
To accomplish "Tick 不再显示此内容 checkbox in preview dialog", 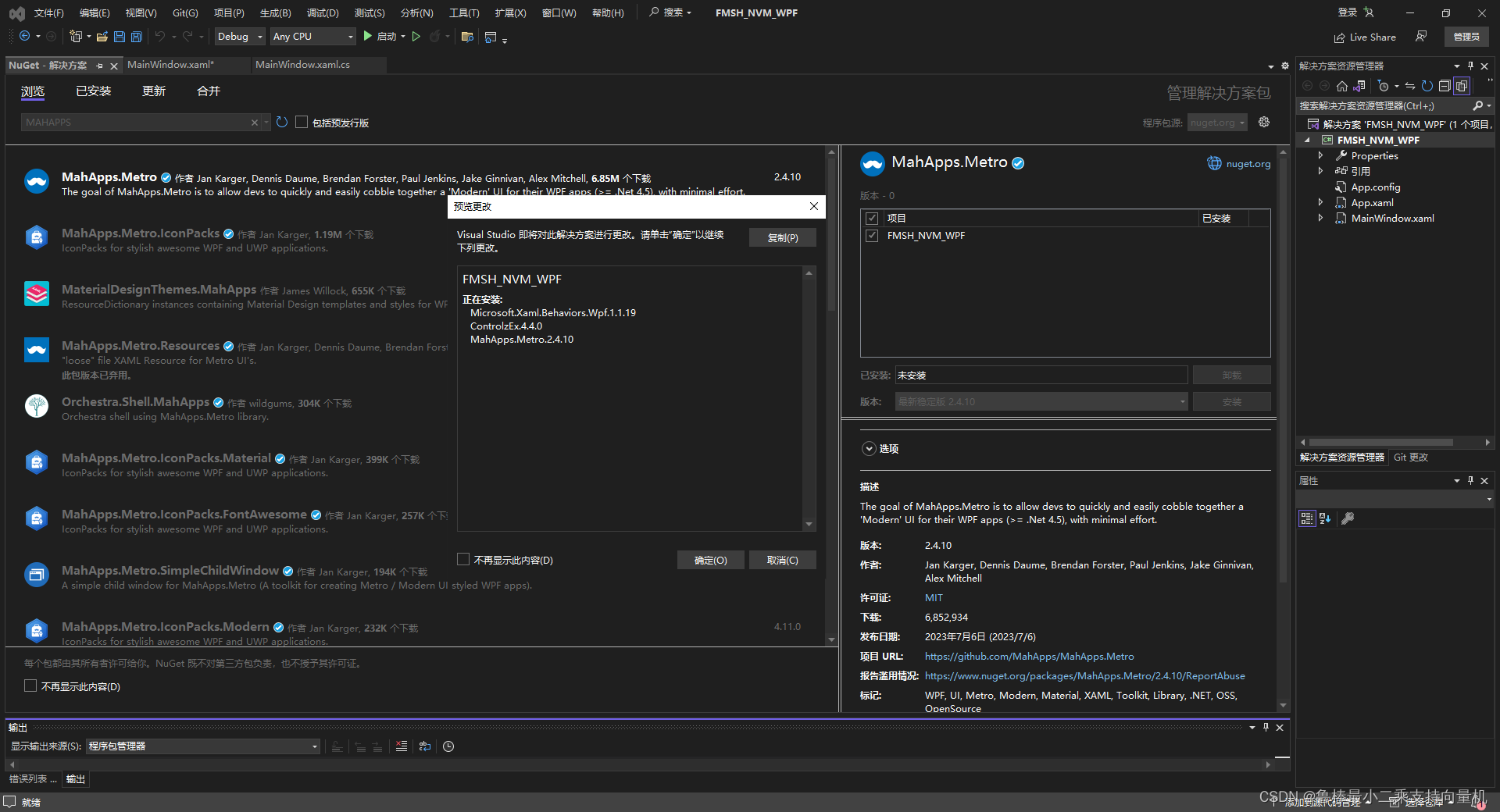I will (x=463, y=559).
